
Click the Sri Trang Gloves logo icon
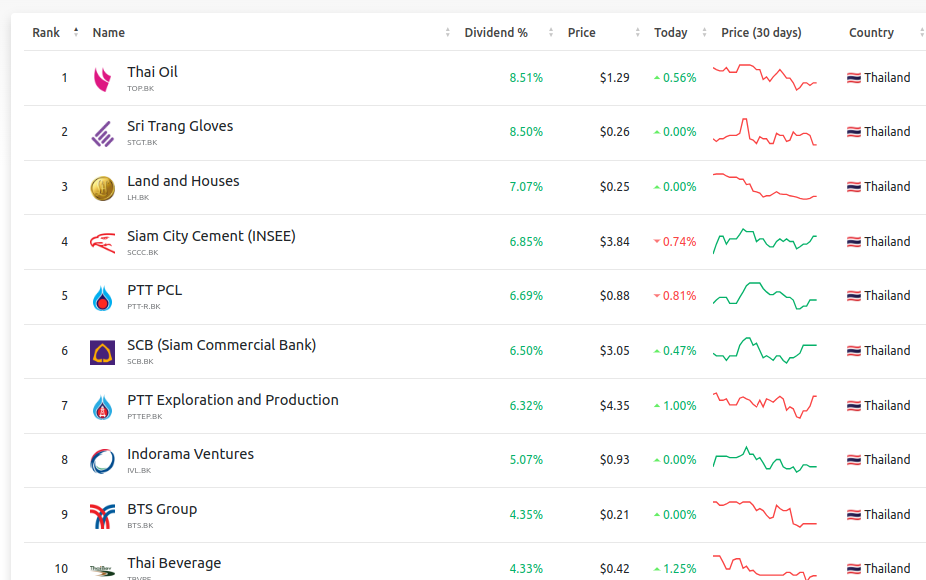pyautogui.click(x=102, y=133)
